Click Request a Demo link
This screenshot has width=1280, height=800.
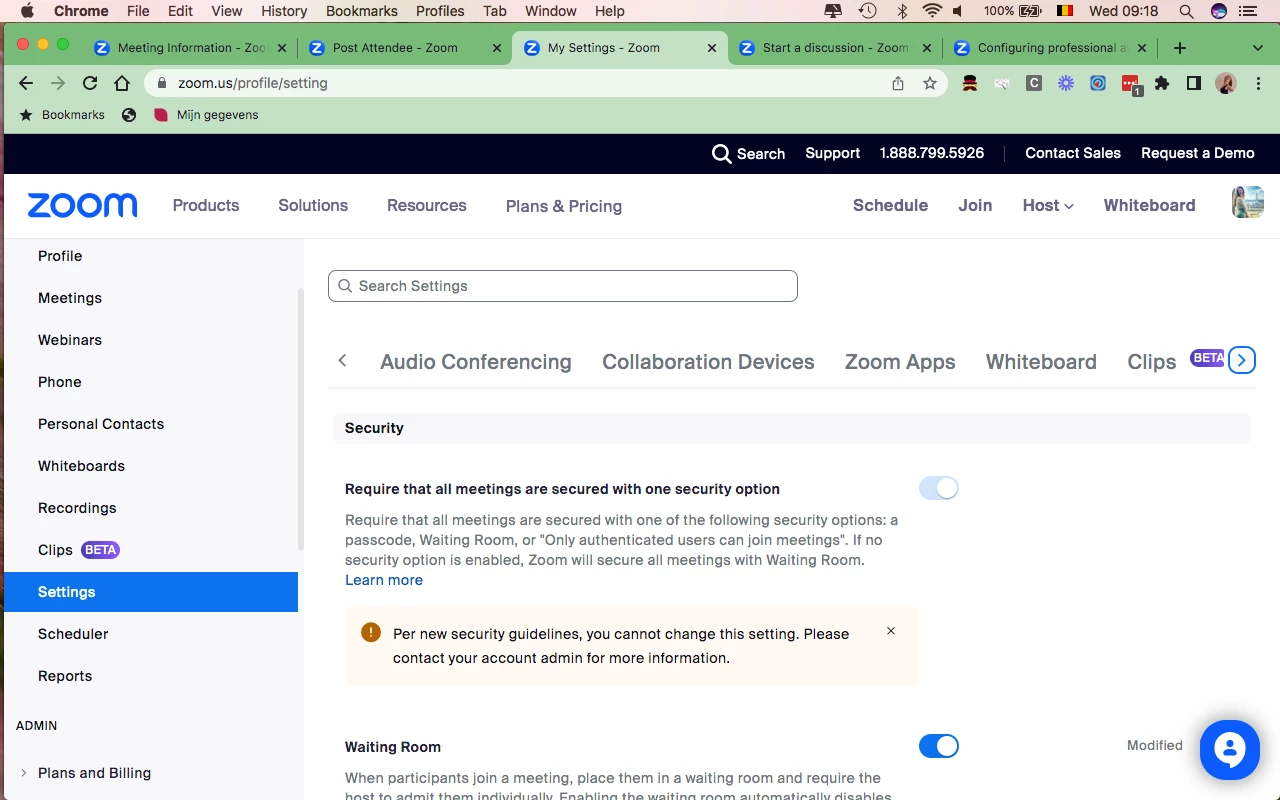click(x=1198, y=153)
